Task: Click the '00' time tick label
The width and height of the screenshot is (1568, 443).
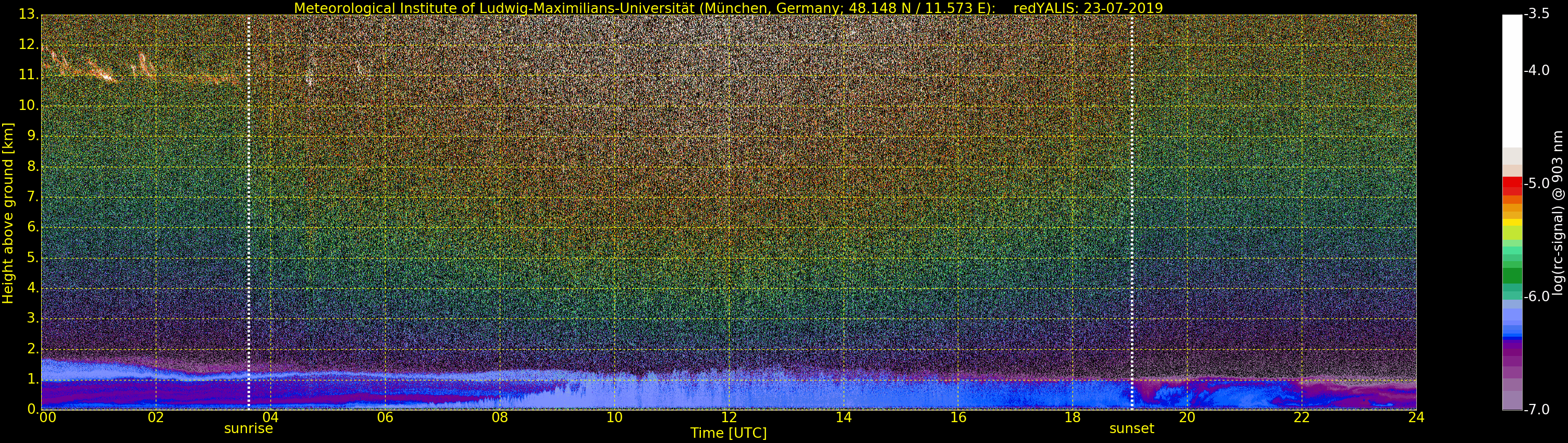Action: [x=47, y=417]
